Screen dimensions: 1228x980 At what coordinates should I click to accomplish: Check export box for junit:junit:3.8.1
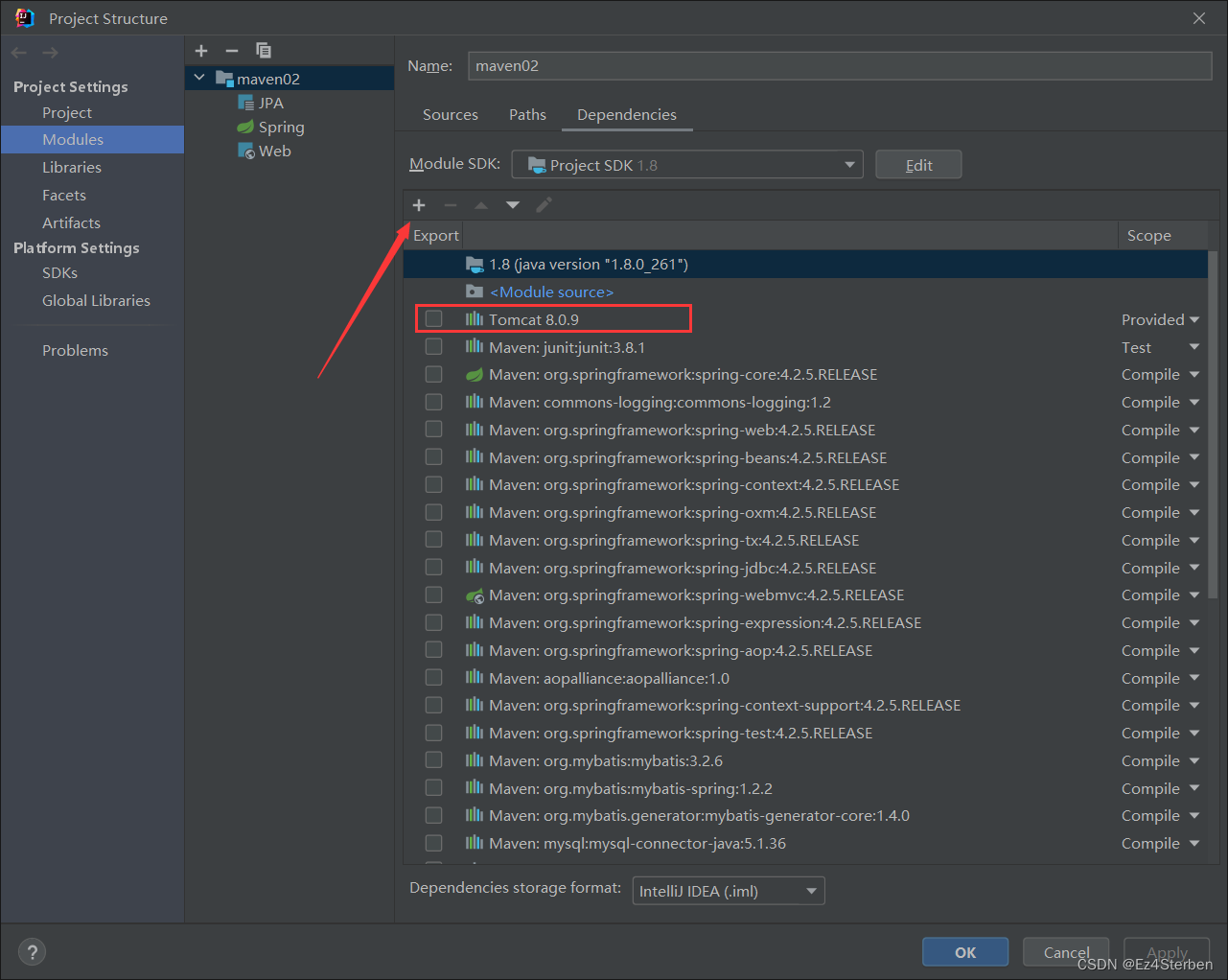[434, 347]
